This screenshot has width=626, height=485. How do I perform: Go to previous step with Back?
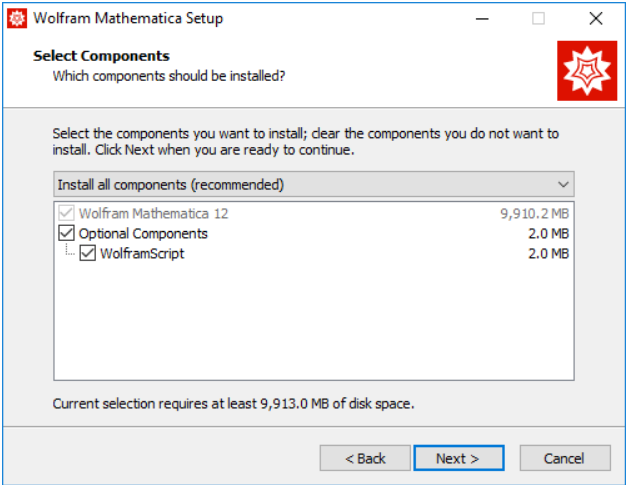click(x=365, y=458)
